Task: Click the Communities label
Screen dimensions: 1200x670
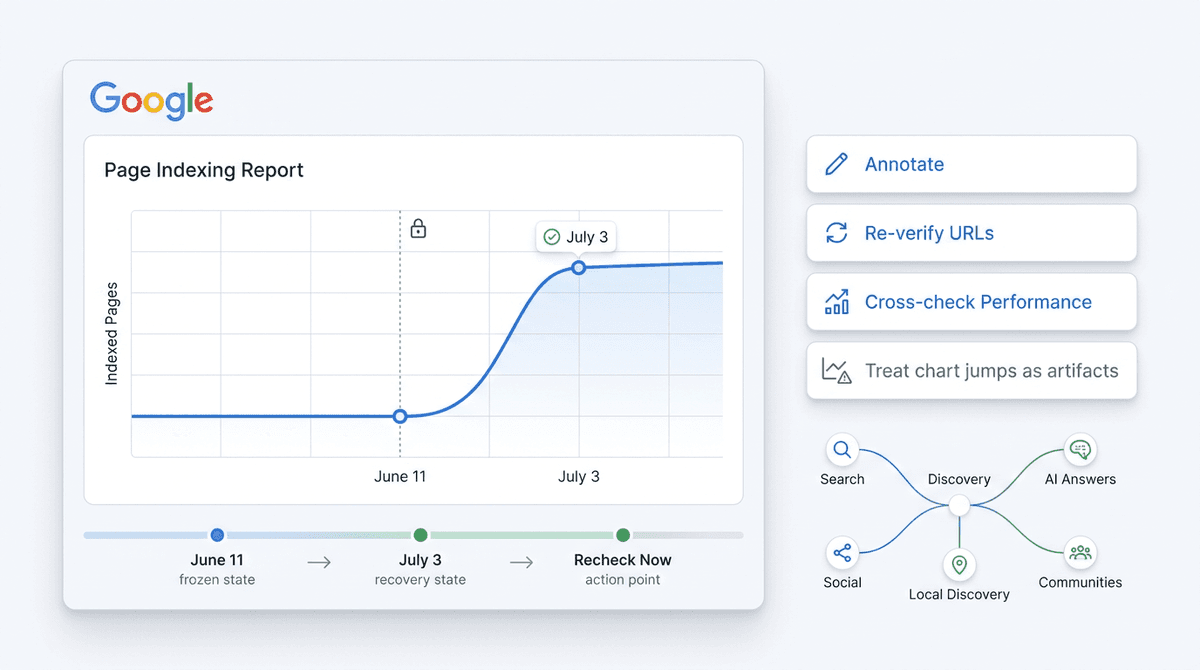Action: (1080, 582)
